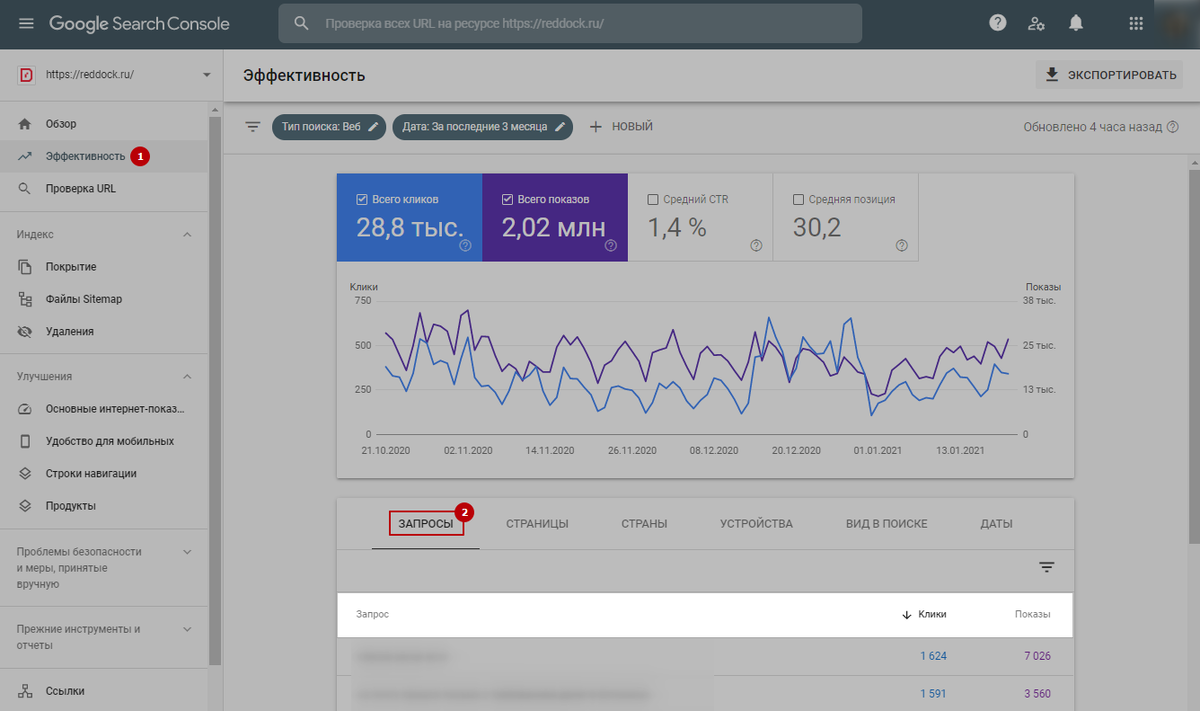Switch to the Запросы tab
Screen dimensions: 1200x711
coord(426,523)
